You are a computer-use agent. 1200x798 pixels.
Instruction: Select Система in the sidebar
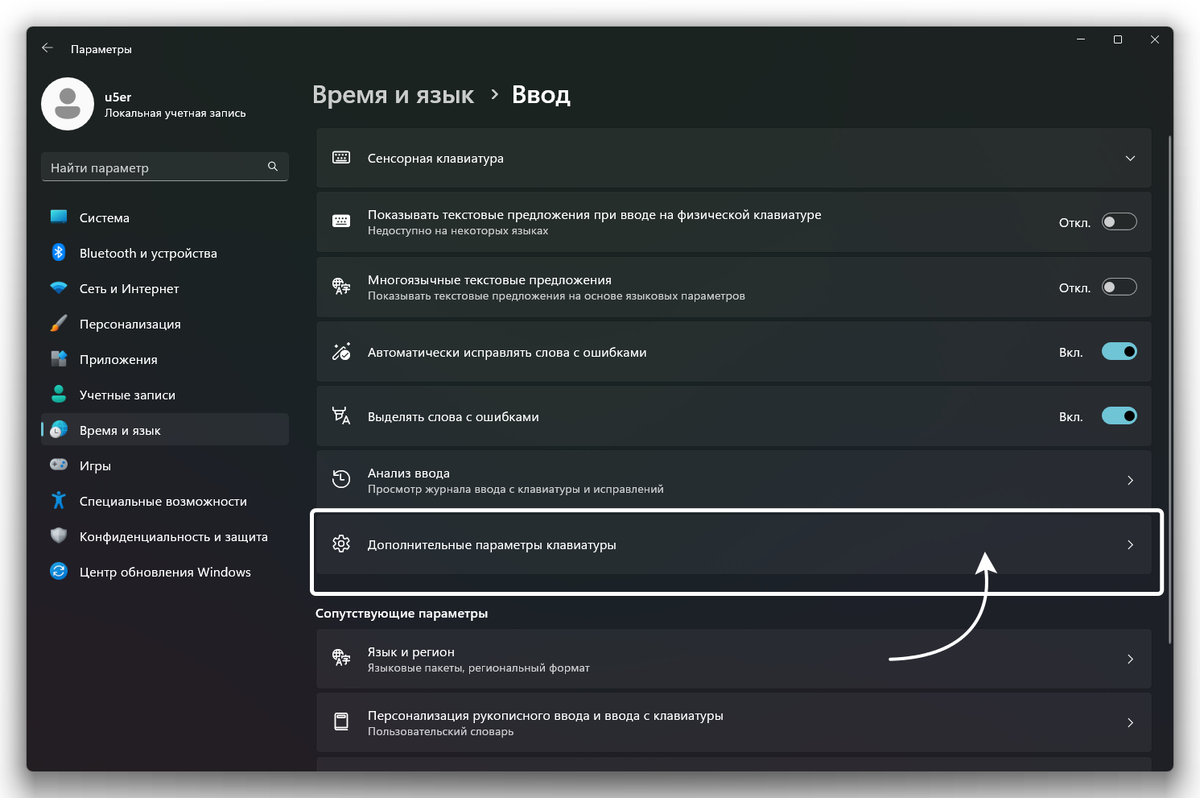[x=104, y=218]
